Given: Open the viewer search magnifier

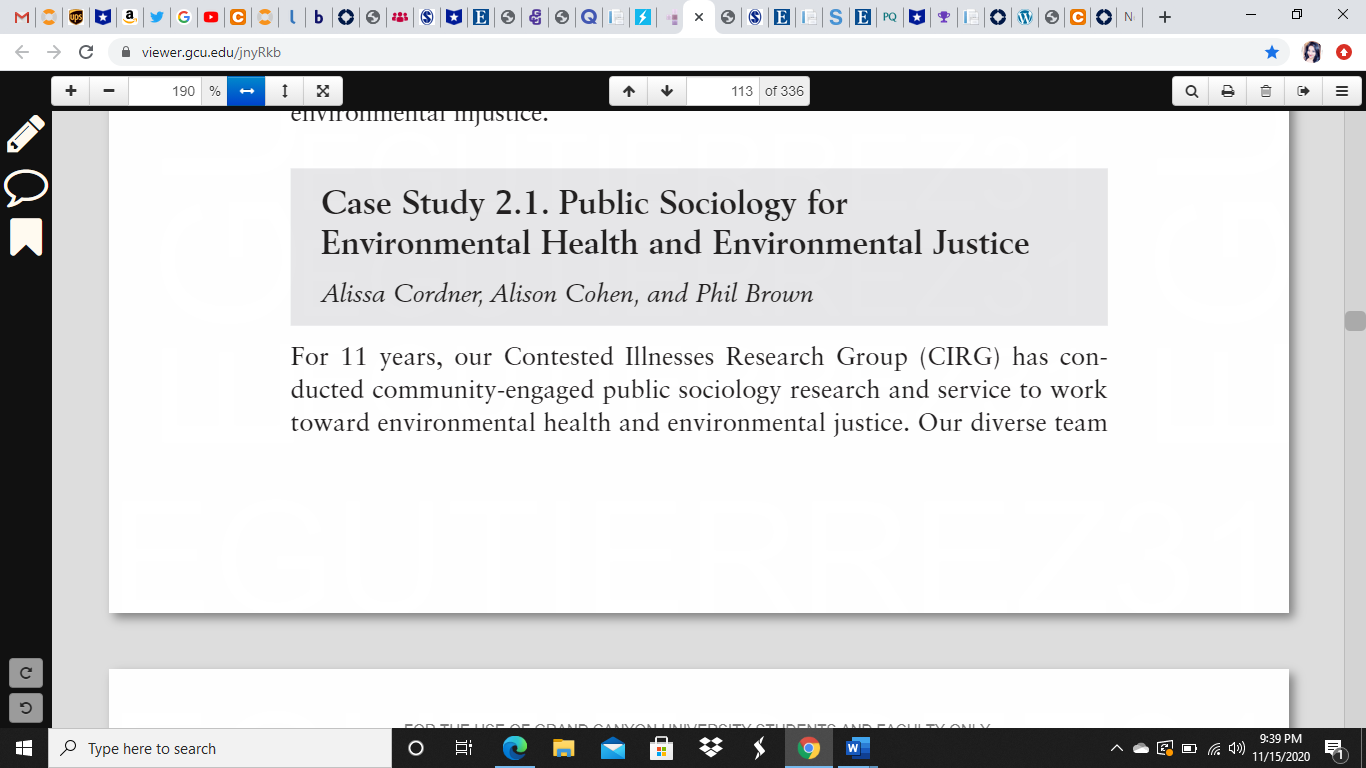Looking at the screenshot, I should pyautogui.click(x=1191, y=91).
